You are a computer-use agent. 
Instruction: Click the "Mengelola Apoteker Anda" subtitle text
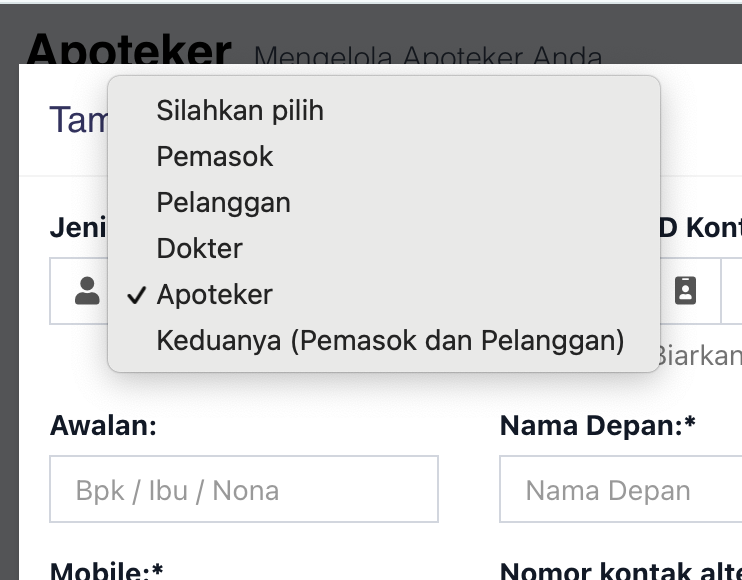click(428, 56)
